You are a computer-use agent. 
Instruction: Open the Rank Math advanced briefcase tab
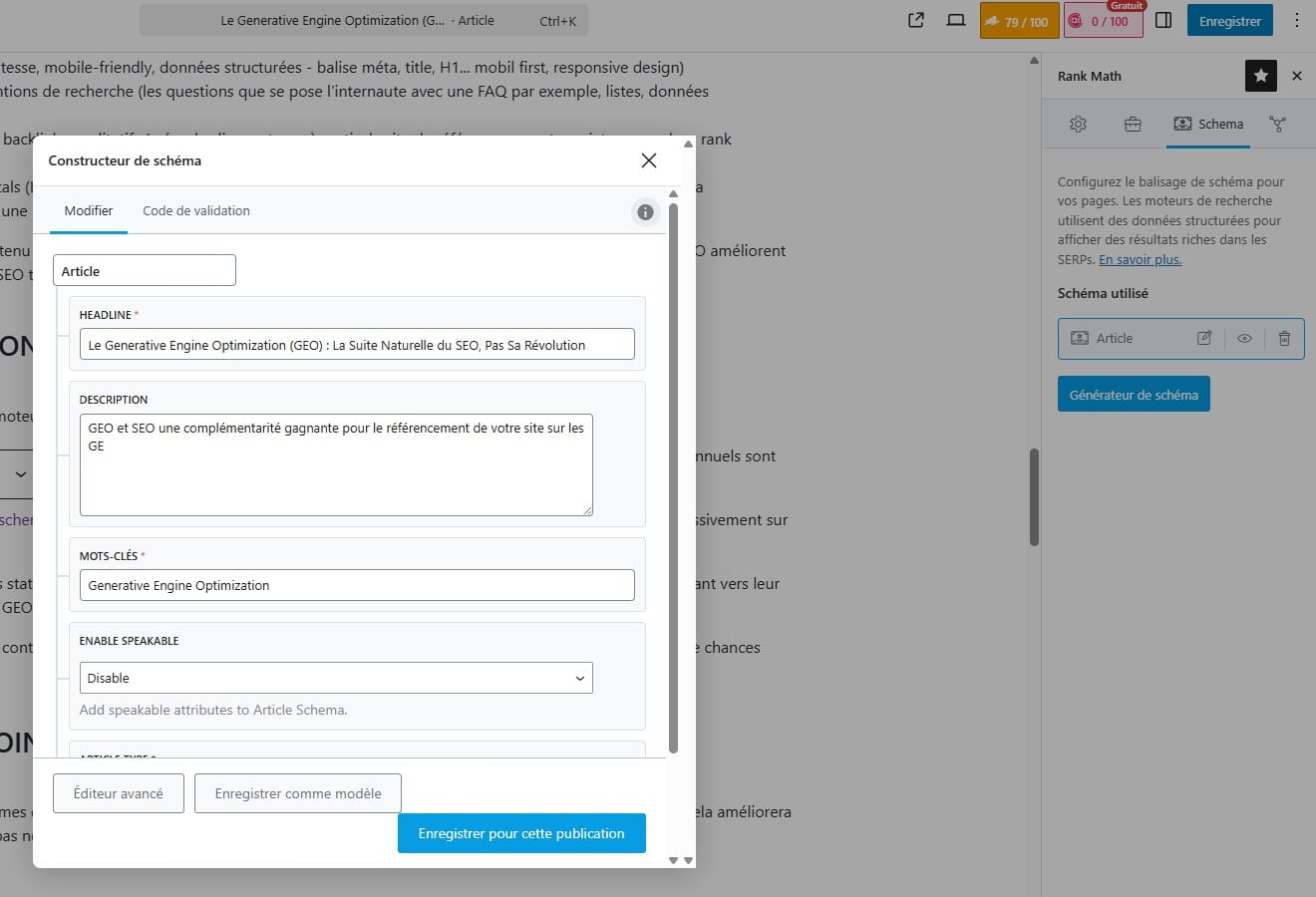tap(1133, 125)
